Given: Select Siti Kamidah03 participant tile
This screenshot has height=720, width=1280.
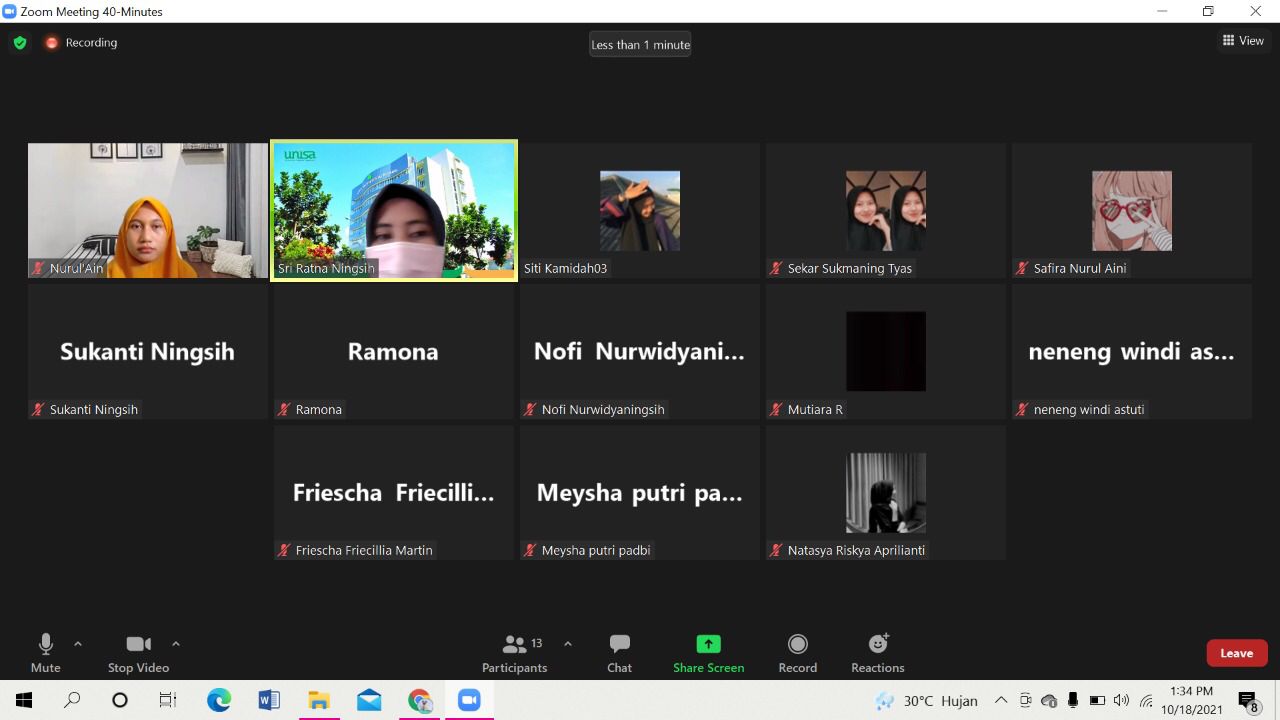Looking at the screenshot, I should (640, 210).
